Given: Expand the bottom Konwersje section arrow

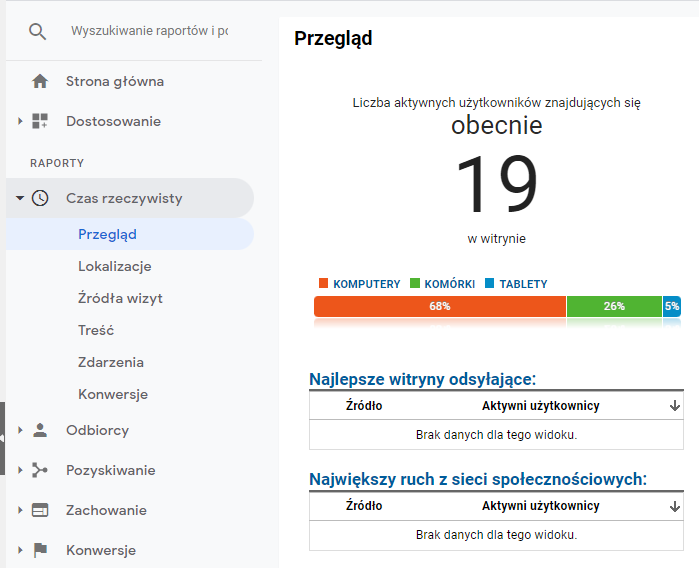Looking at the screenshot, I should 20,550.
